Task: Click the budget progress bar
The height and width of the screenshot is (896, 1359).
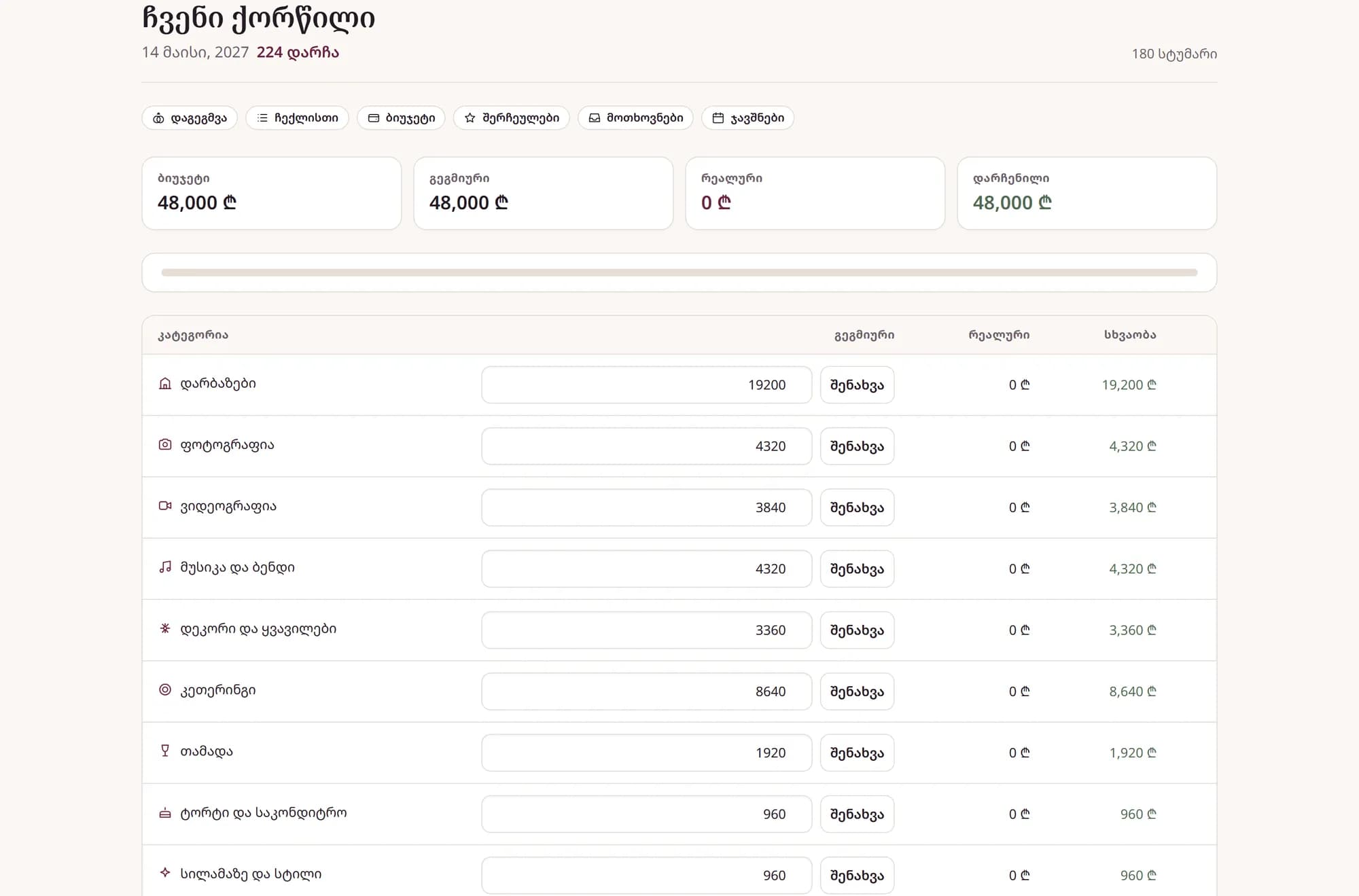Action: [679, 272]
